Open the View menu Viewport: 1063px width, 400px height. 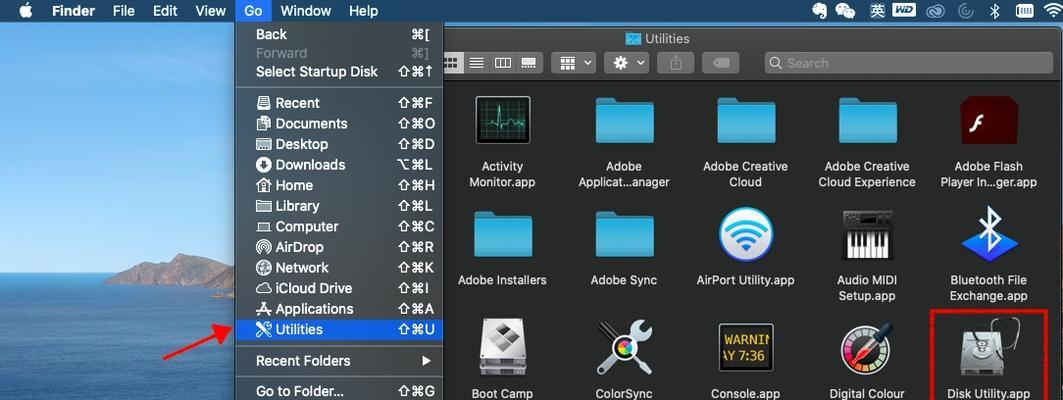pyautogui.click(x=210, y=11)
